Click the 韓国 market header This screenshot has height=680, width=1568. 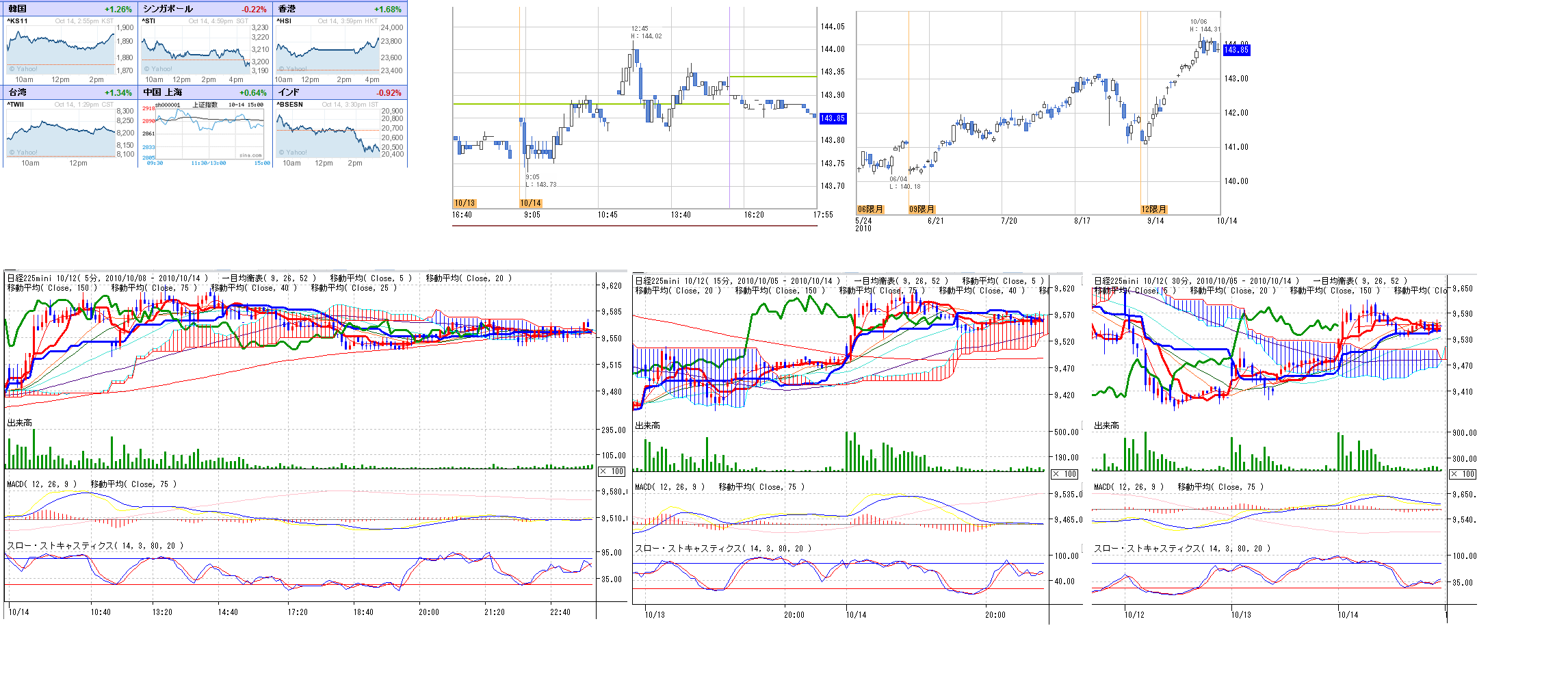click(18, 9)
